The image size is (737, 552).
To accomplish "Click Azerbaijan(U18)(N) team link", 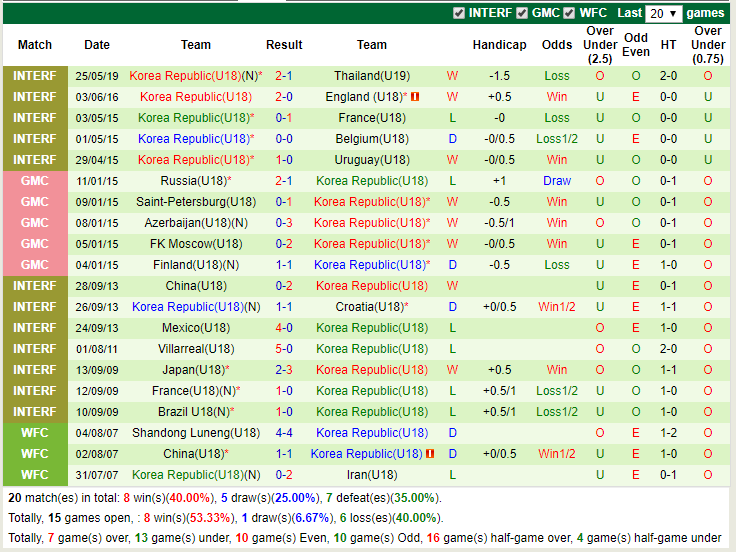I will coord(196,223).
